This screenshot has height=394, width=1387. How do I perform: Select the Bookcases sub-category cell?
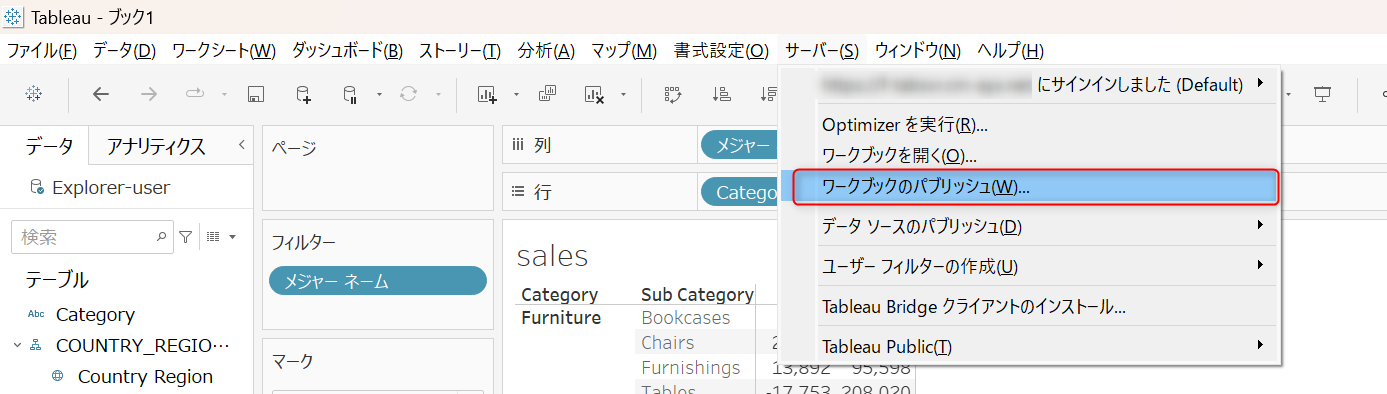click(x=686, y=318)
